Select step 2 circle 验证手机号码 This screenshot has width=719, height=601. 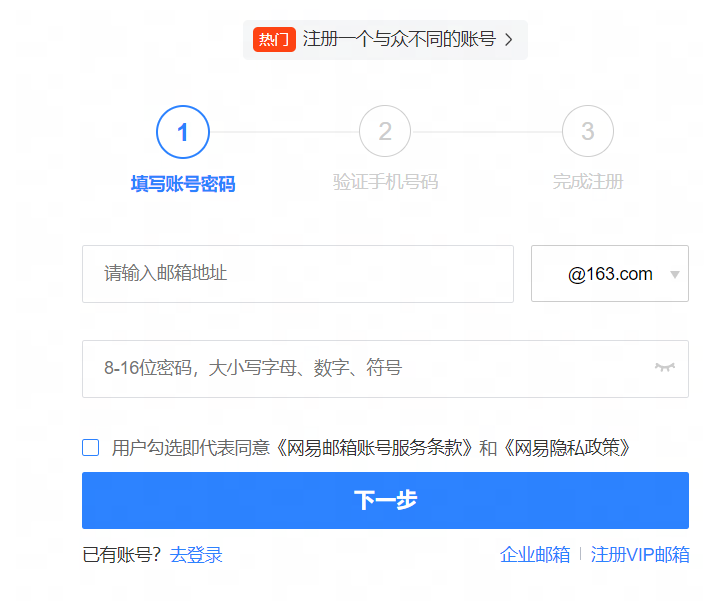(385, 131)
